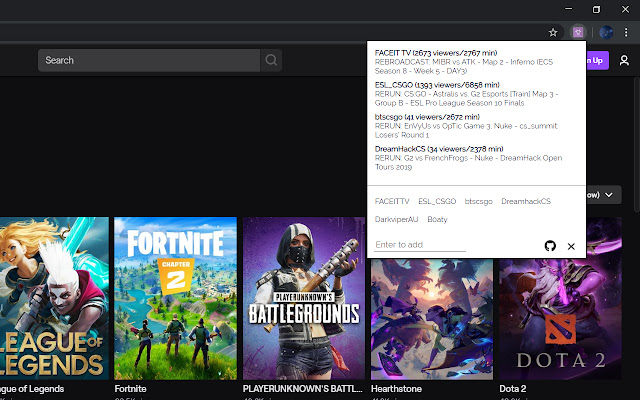Open the League of Legends cover art
The height and width of the screenshot is (400, 640).
54,298
